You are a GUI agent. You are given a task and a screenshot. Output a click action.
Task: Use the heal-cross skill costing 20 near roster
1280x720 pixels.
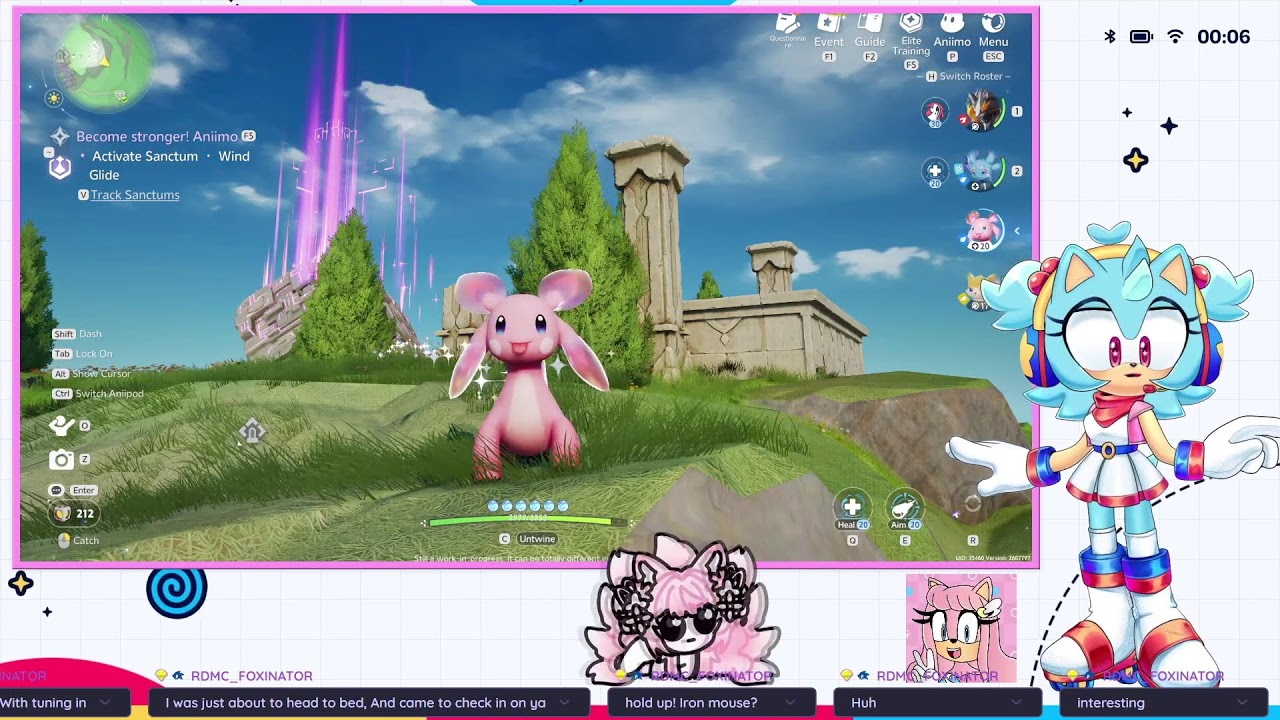(935, 172)
